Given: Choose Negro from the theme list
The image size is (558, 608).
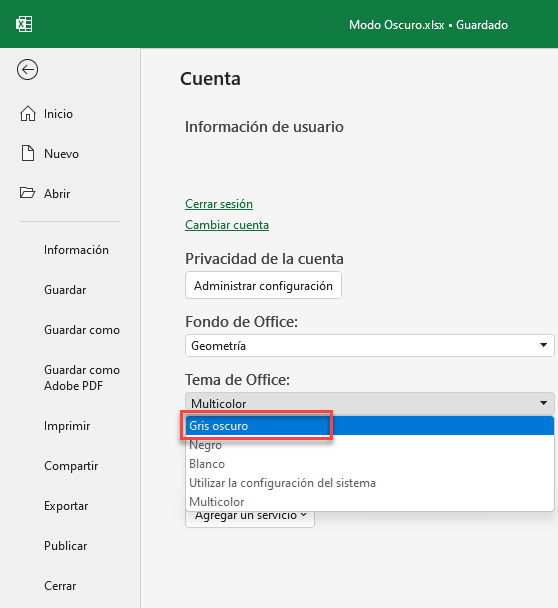Looking at the screenshot, I should pos(370,445).
